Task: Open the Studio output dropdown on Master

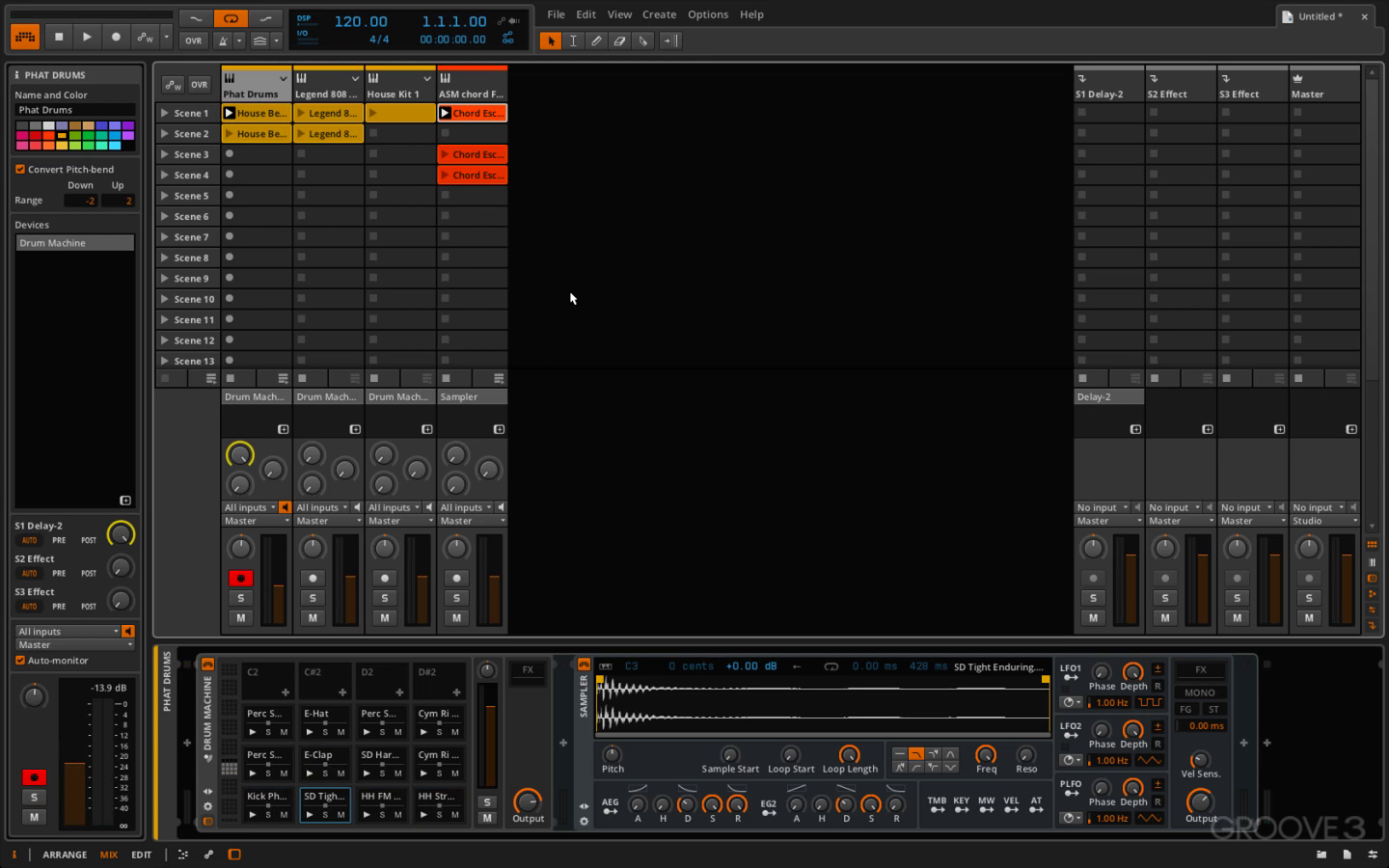Action: [x=1324, y=521]
